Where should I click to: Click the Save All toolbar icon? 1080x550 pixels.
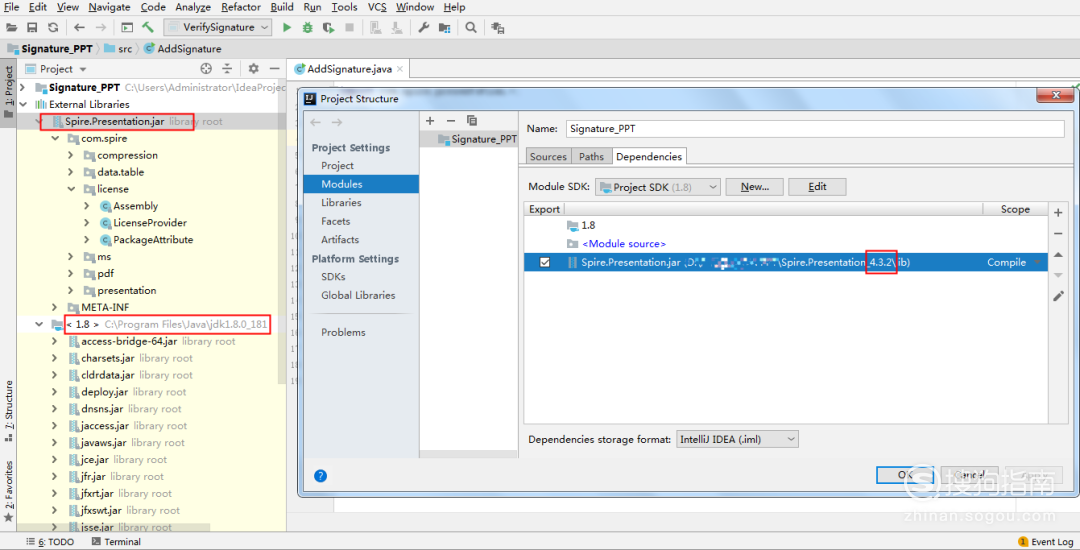32,28
